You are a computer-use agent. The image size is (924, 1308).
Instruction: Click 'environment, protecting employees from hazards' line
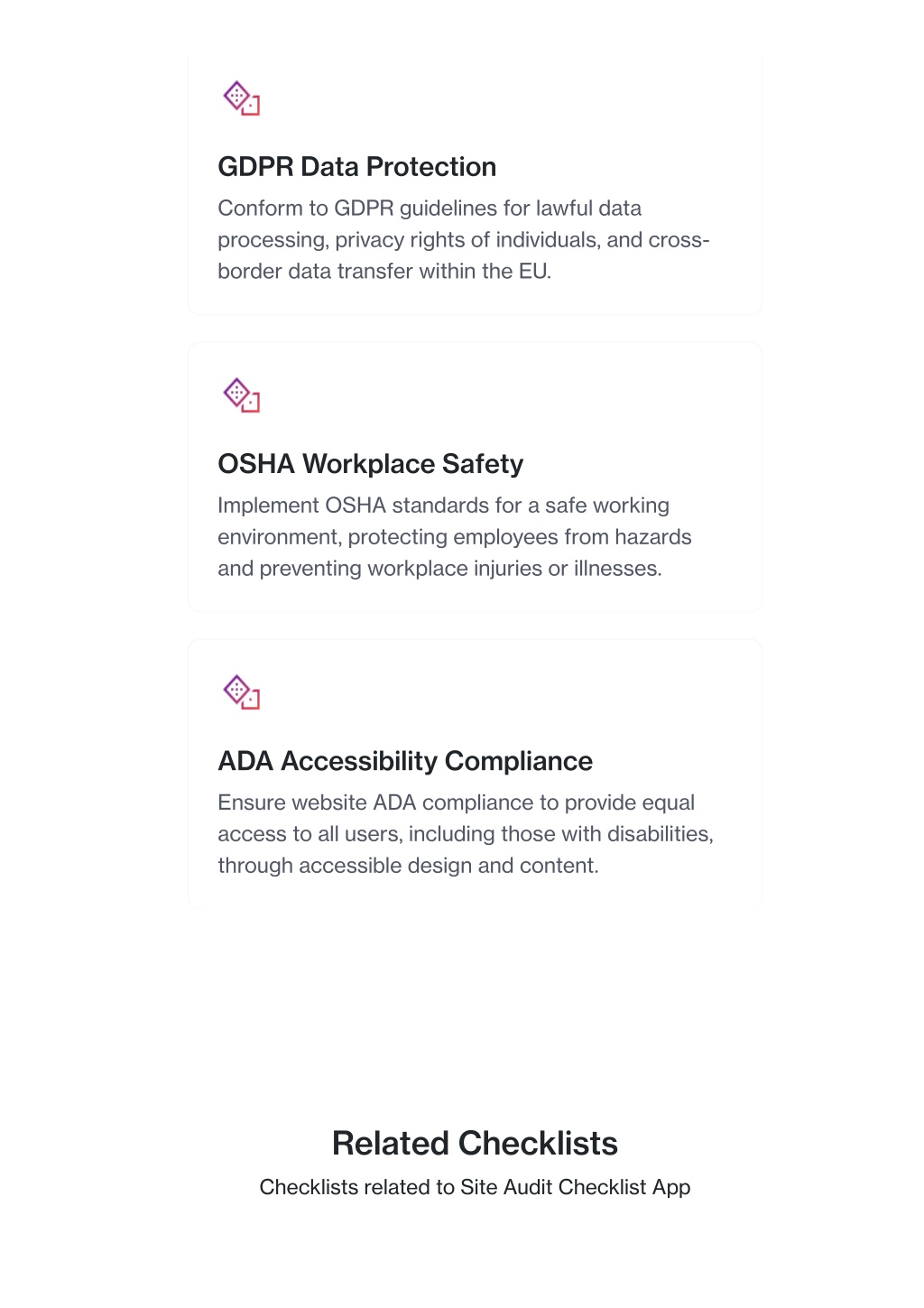pyautogui.click(x=455, y=537)
